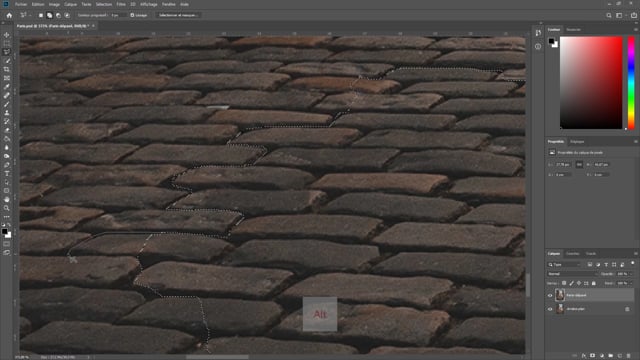
Task: Toggle Quick Mask mode icon
Action: point(7,244)
